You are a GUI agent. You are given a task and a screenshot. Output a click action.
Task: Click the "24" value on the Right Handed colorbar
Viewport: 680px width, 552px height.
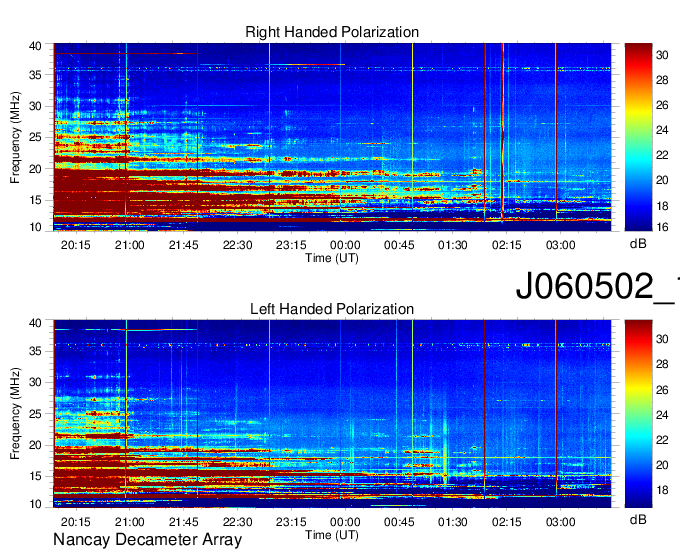tap(662, 130)
